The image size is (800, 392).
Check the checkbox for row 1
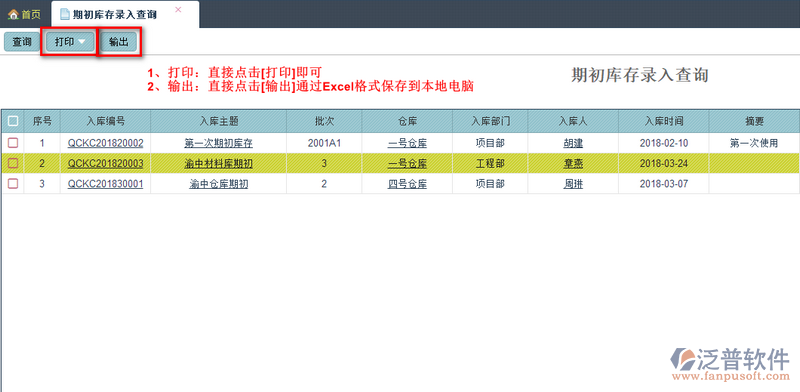click(x=13, y=143)
